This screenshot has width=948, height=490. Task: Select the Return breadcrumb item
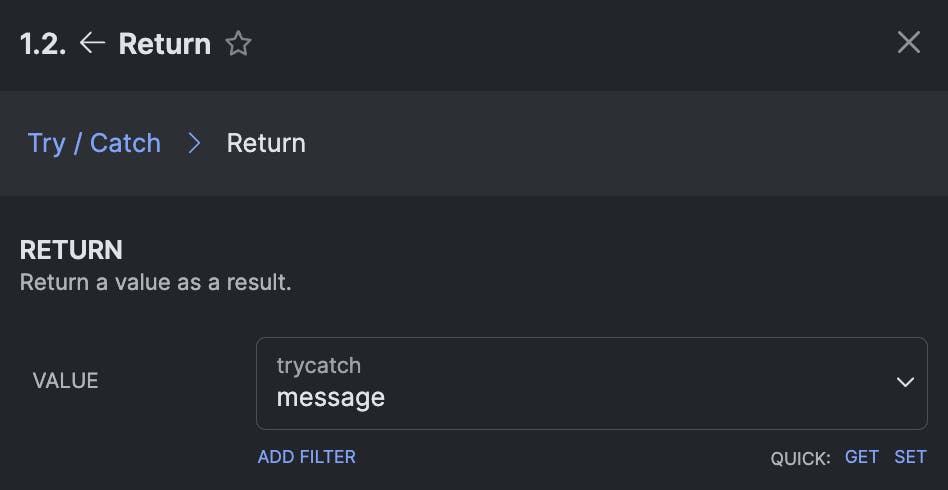(x=266, y=143)
